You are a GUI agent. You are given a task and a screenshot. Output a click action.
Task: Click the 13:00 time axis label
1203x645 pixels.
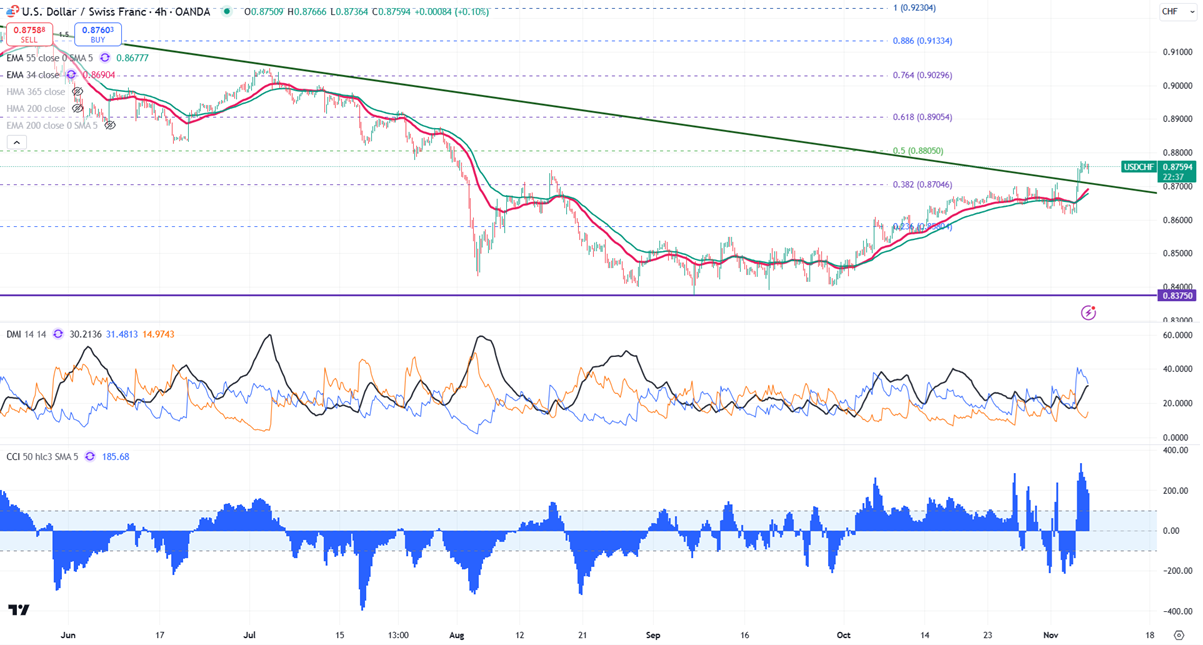(397, 634)
